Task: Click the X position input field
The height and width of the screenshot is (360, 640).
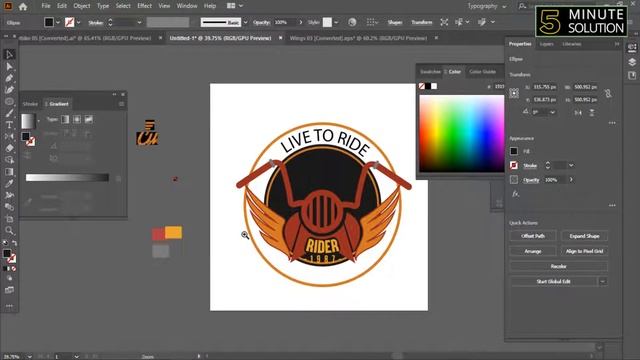Action: tap(545, 87)
